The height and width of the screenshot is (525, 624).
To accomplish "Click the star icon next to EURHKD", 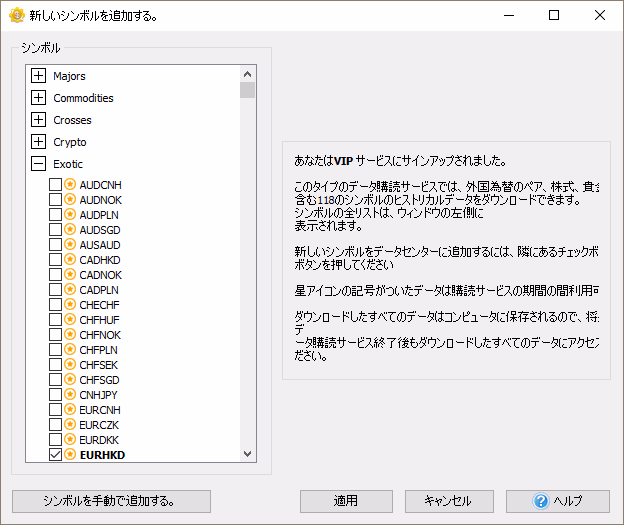I will point(70,454).
